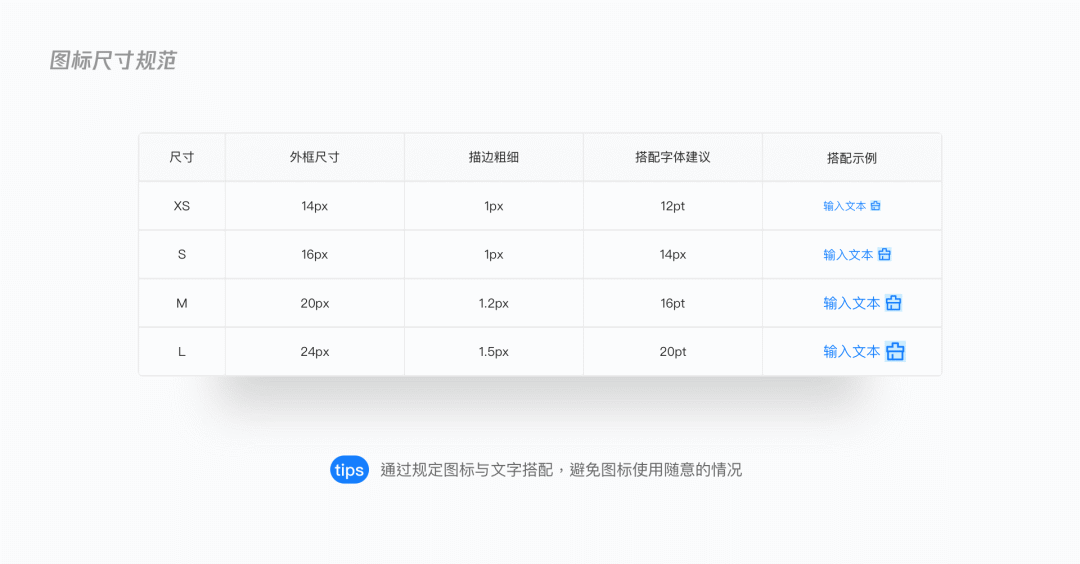The image size is (1080, 564).
Task: Click the 搭配示例 column header
Action: 852,158
